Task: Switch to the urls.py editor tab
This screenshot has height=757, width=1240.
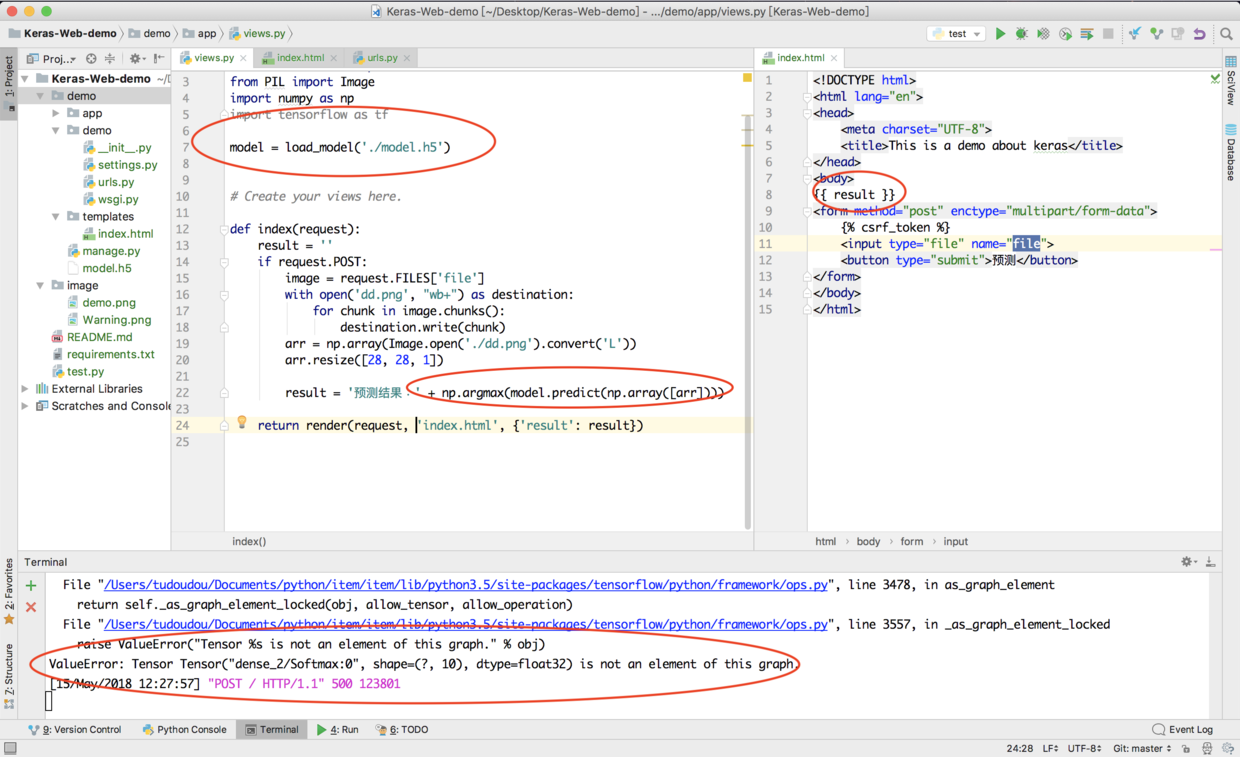Action: [x=381, y=58]
